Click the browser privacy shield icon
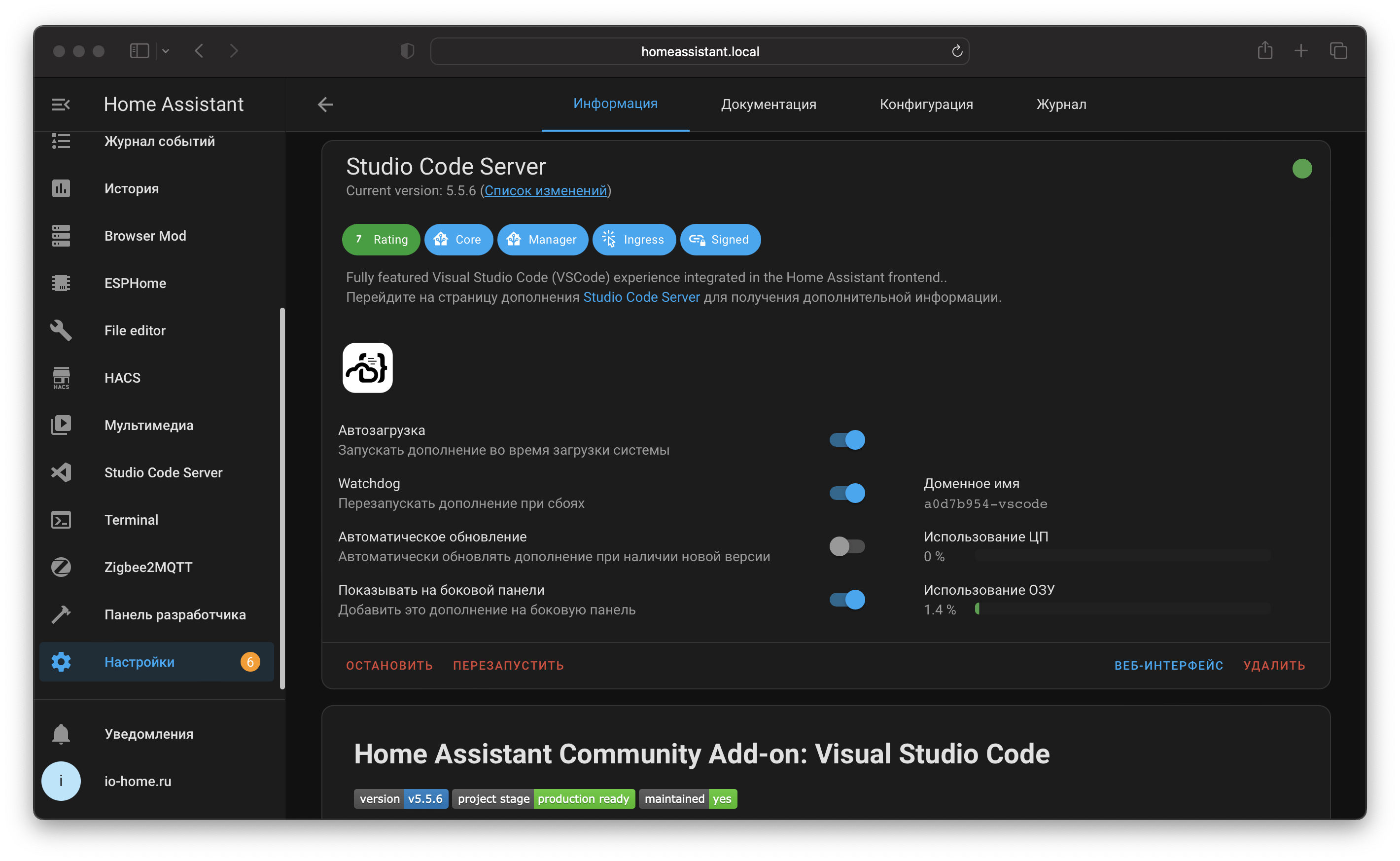This screenshot has width=1400, height=861. tap(407, 51)
